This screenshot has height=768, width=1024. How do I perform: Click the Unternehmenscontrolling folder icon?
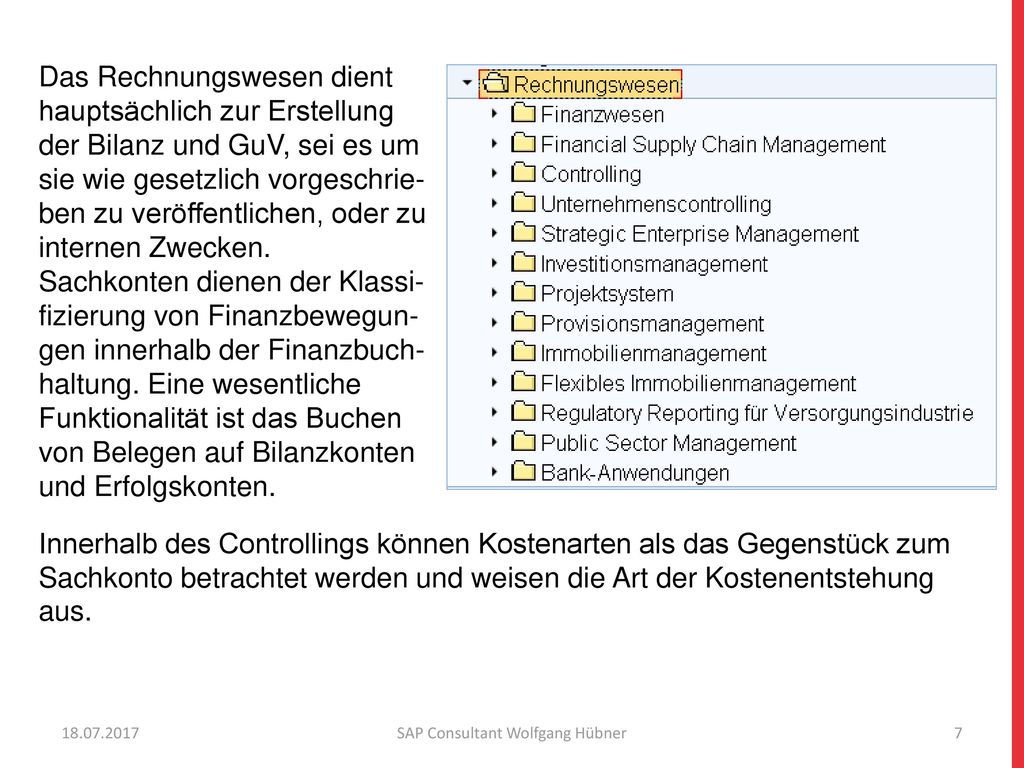(x=523, y=202)
